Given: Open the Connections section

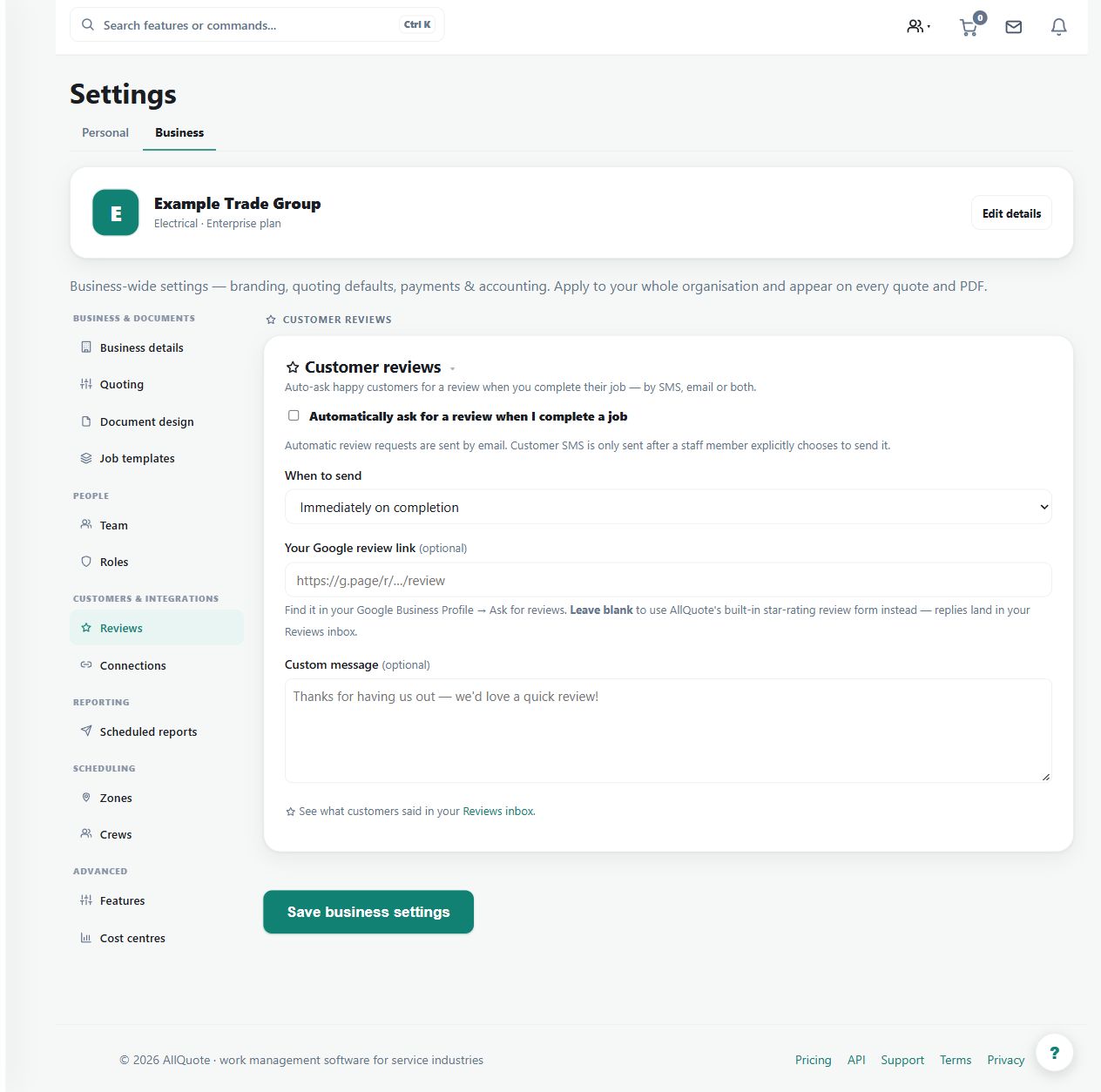Looking at the screenshot, I should pos(157,665).
